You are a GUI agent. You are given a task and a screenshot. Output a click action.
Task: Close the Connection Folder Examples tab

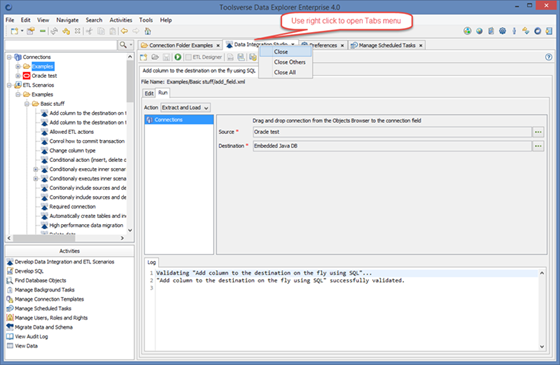pyautogui.click(x=218, y=45)
